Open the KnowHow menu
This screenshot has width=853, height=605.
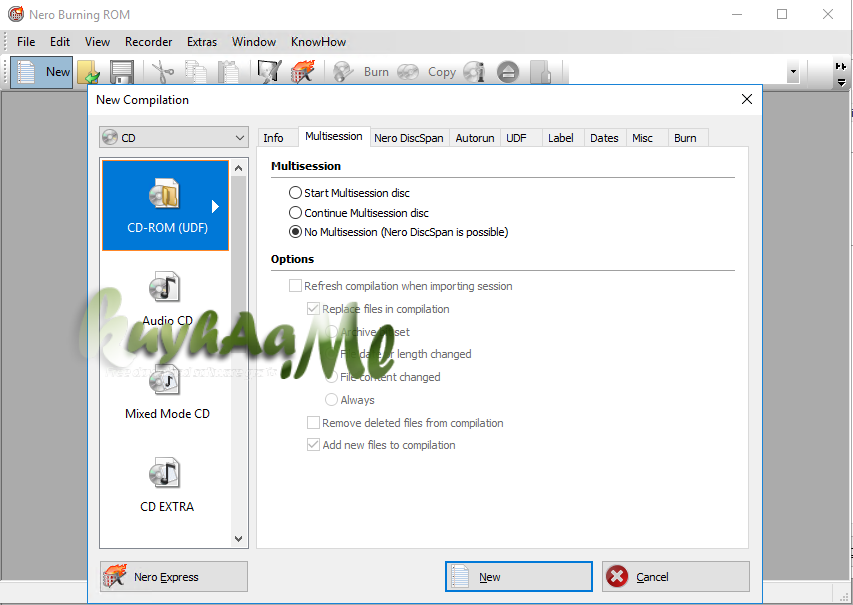click(x=318, y=42)
